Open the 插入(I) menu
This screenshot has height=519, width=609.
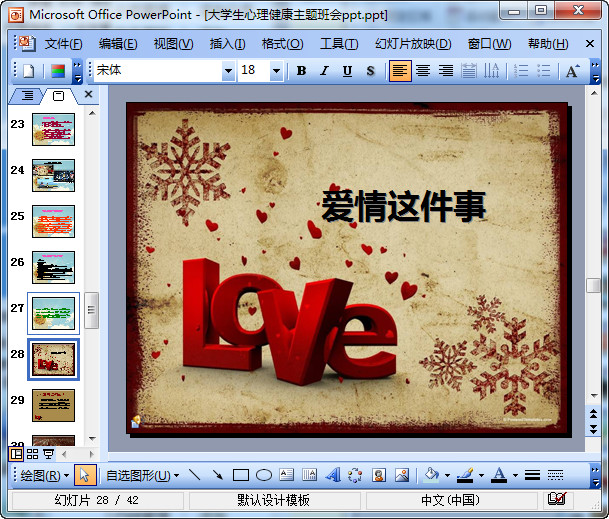227,44
